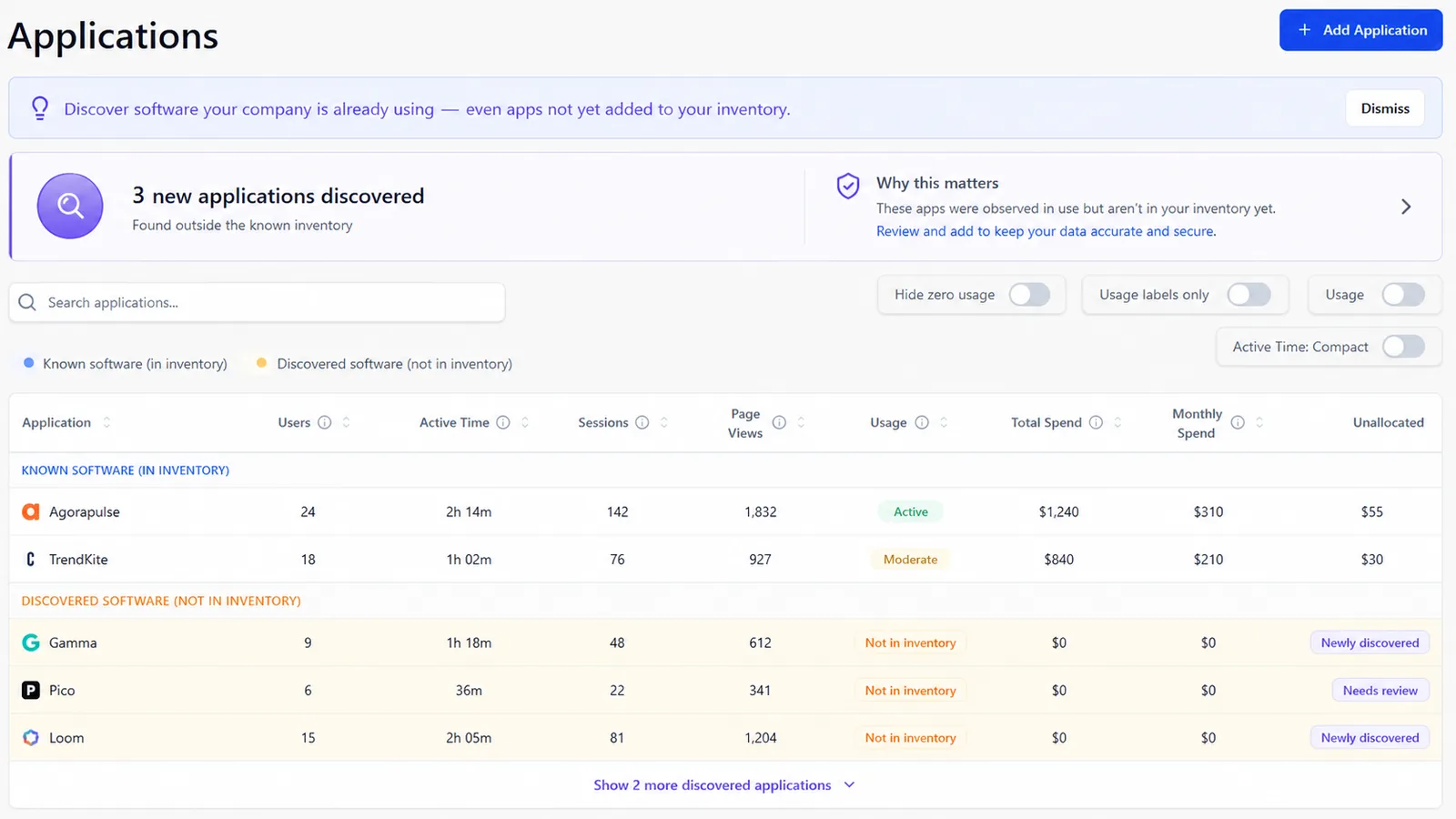Screen dimensions: 1456x819
Task: Expand the Why this matters chevron
Action: [1406, 207]
